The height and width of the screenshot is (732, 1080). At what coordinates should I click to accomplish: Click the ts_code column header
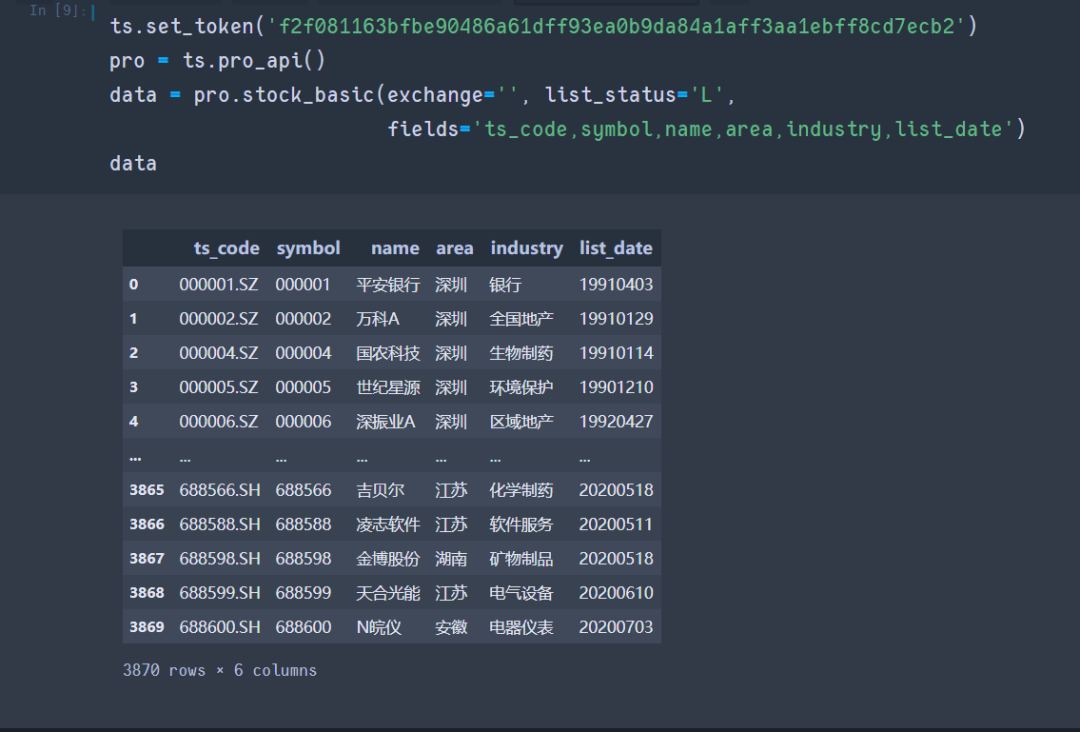pyautogui.click(x=227, y=248)
